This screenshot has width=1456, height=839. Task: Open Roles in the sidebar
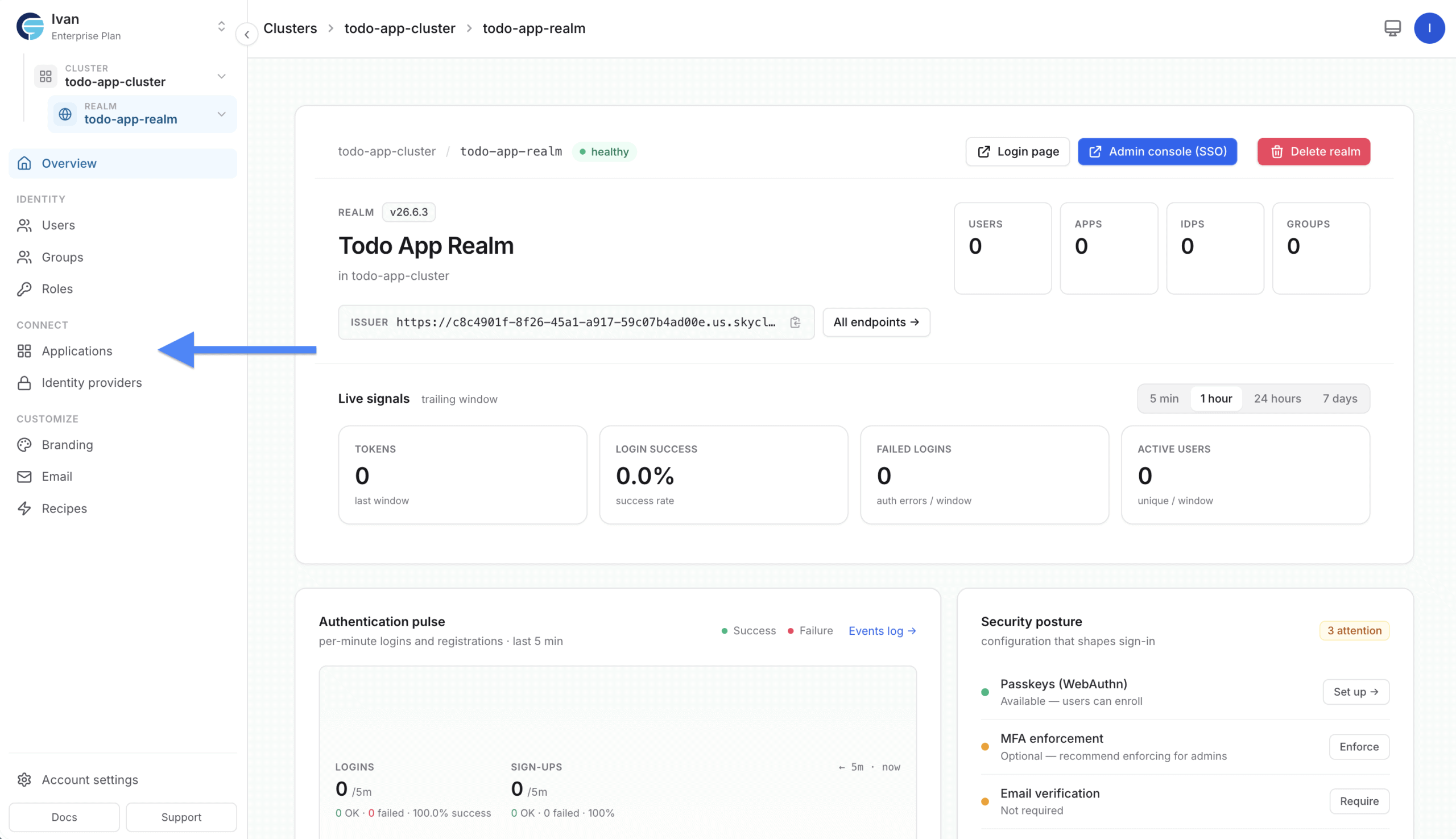(123, 289)
